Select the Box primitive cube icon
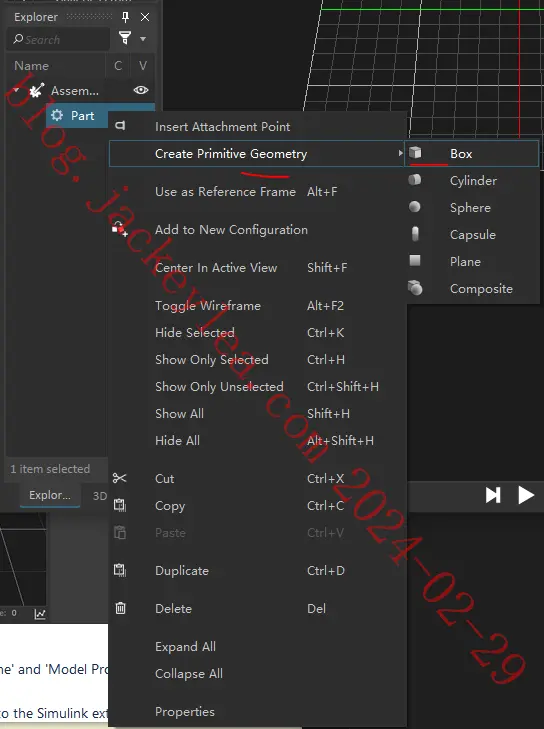 click(415, 153)
